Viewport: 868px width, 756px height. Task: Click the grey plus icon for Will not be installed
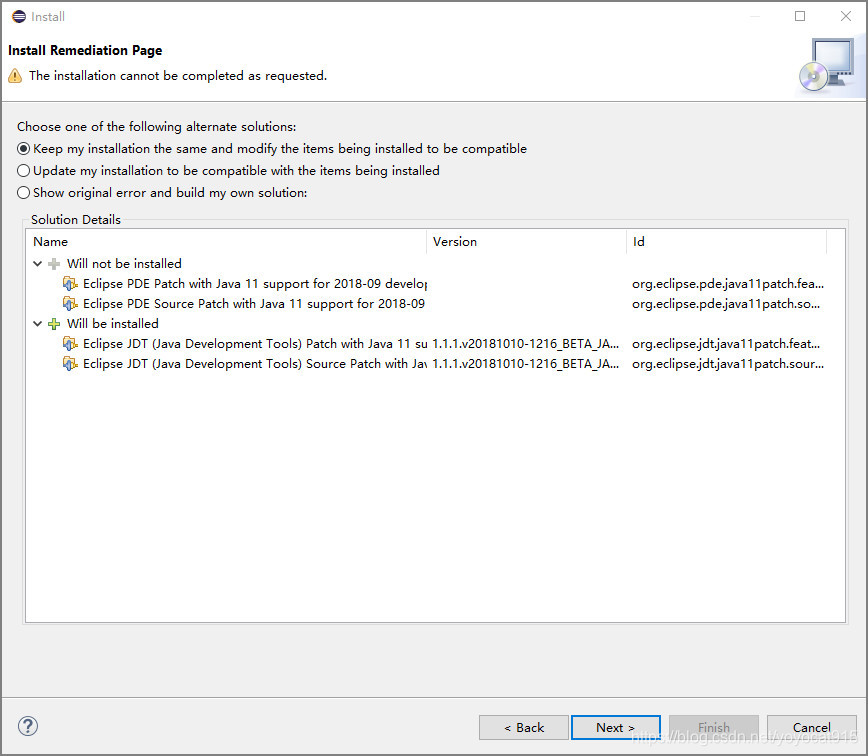tap(54, 264)
